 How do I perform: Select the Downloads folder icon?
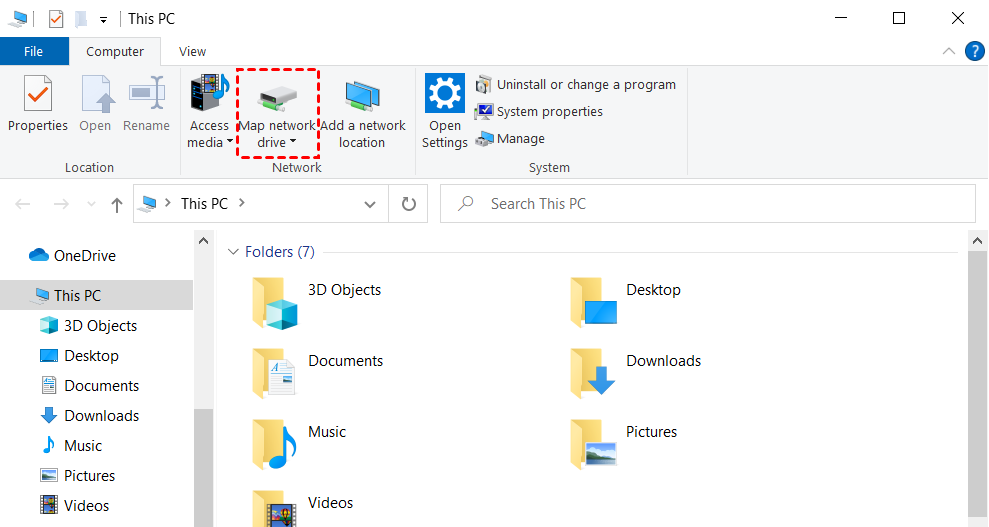tap(593, 374)
